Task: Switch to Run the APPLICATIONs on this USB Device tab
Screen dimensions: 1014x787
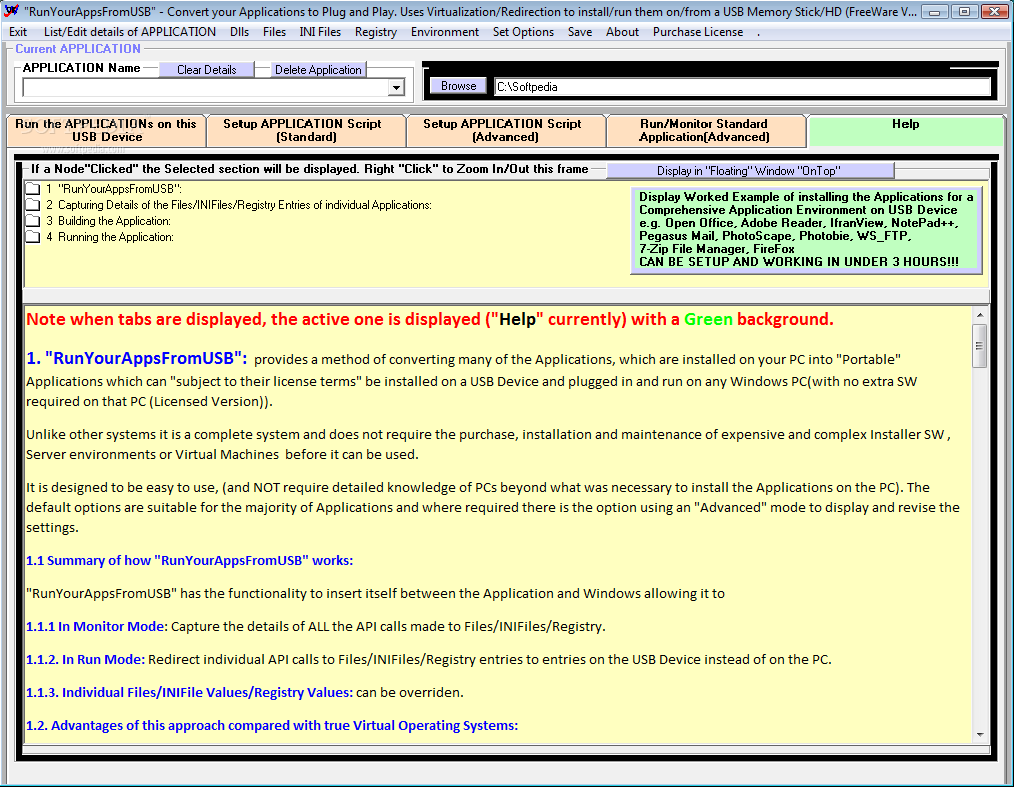Action: pyautogui.click(x=106, y=130)
